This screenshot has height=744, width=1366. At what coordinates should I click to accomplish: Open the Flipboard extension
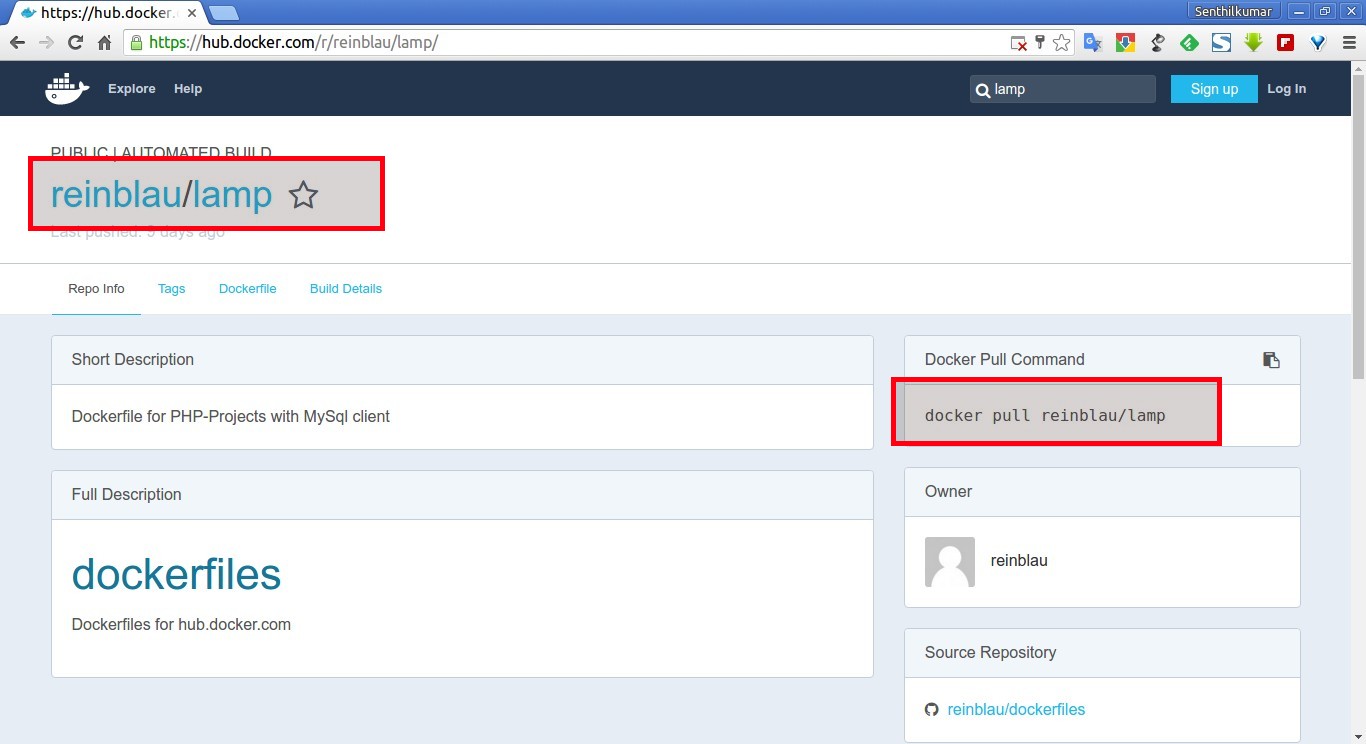point(1285,43)
